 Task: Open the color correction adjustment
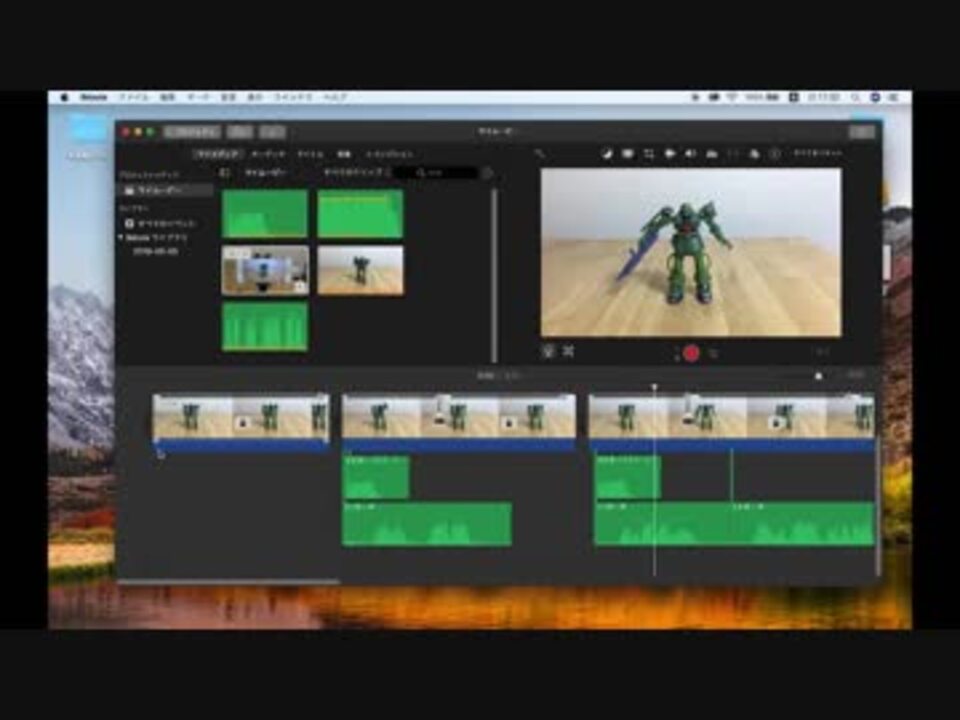(628, 154)
